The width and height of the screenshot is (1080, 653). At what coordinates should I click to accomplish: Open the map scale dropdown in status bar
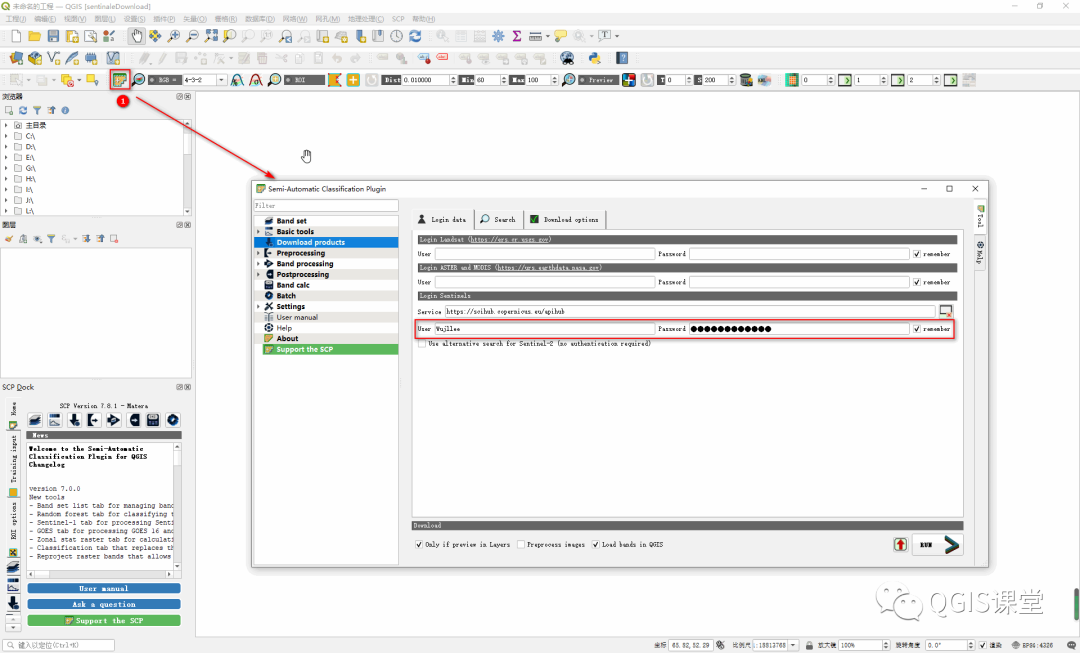coord(793,645)
